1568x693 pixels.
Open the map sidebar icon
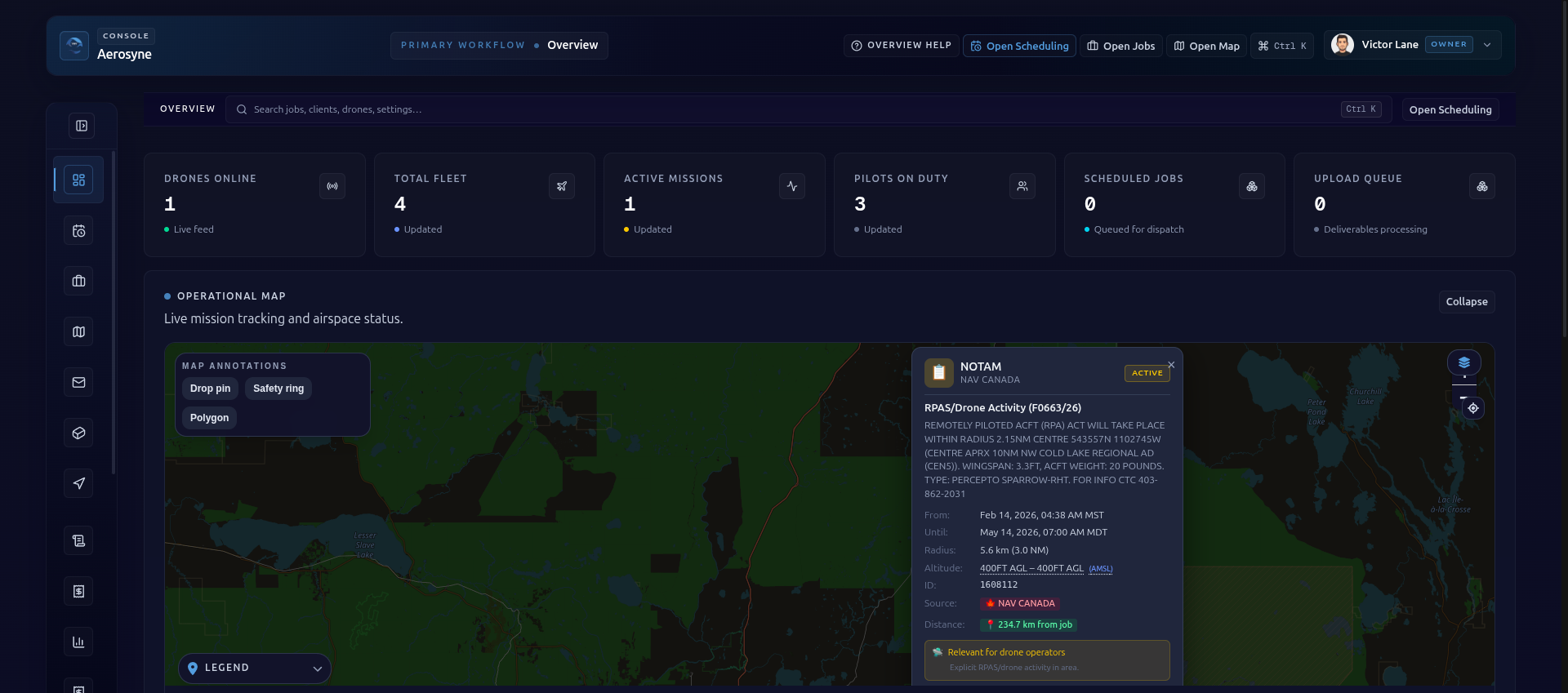tap(78, 332)
